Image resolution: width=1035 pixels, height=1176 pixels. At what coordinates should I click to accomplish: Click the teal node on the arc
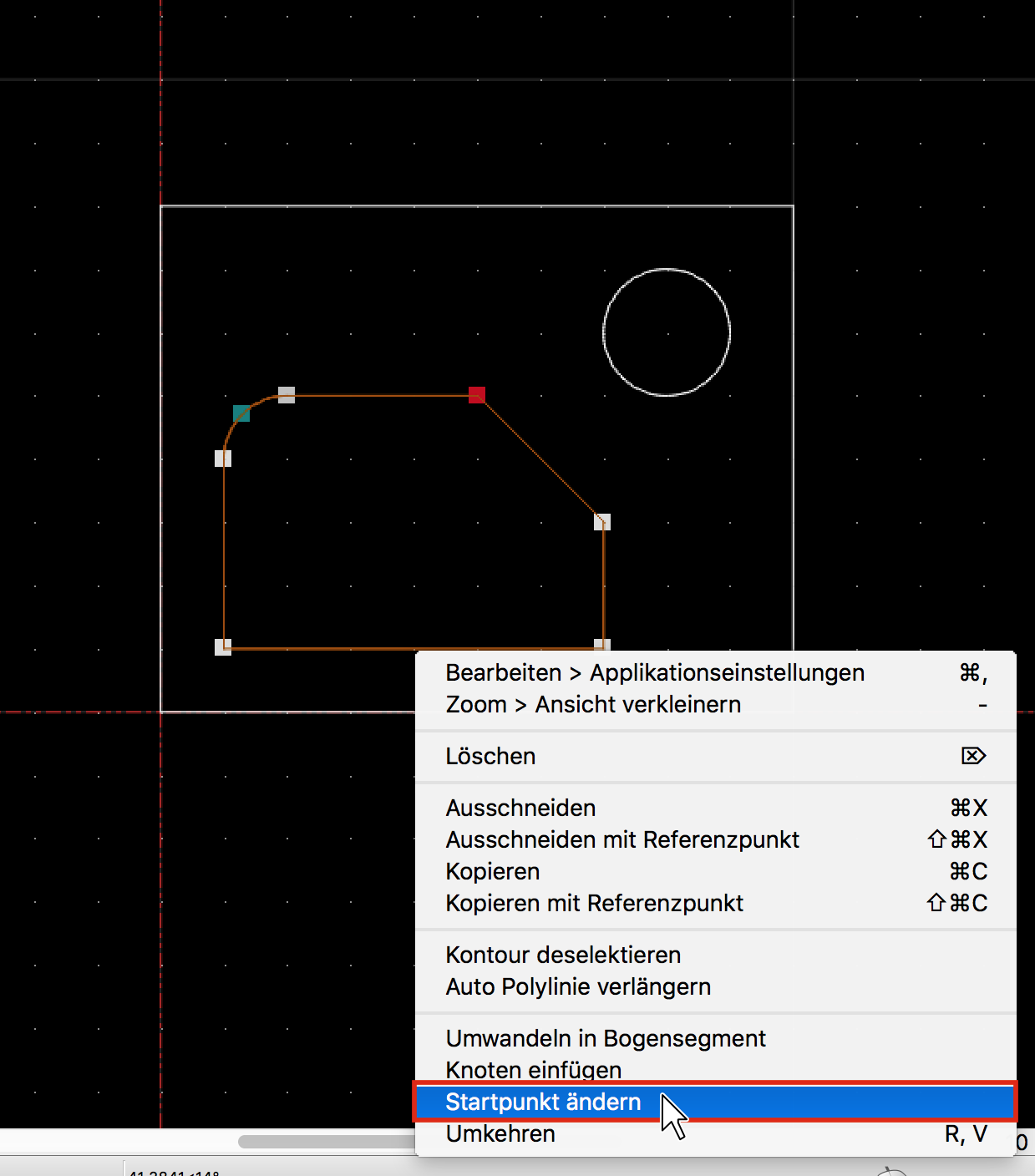coord(241,413)
